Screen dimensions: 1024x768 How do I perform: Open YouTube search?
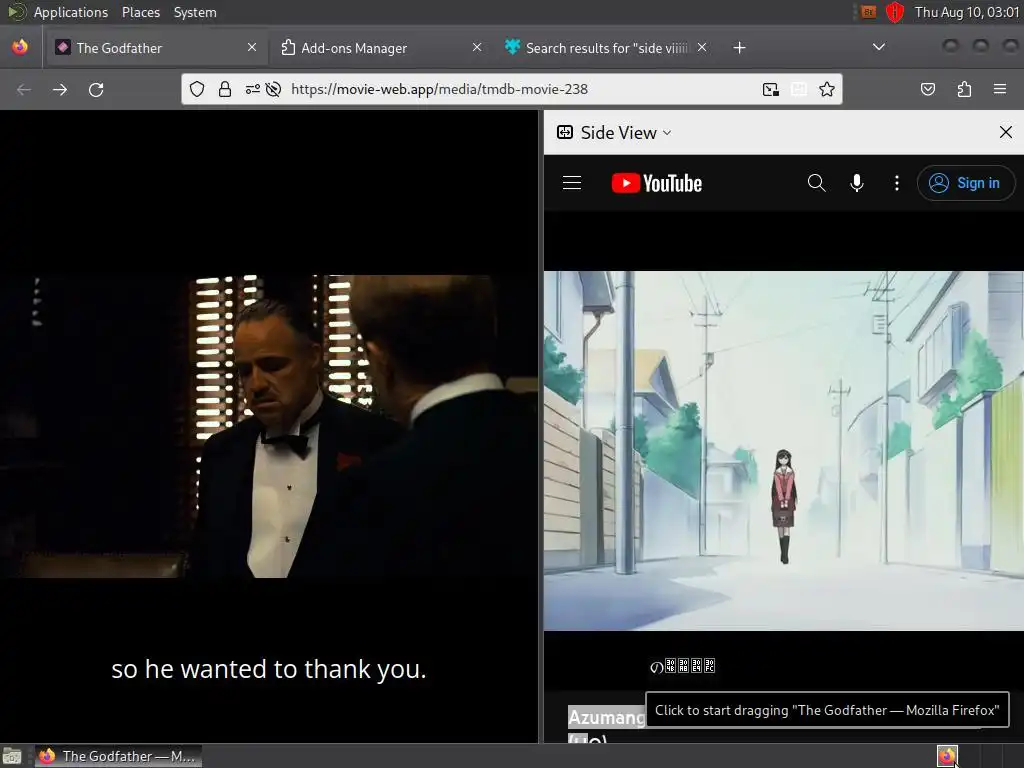click(816, 183)
